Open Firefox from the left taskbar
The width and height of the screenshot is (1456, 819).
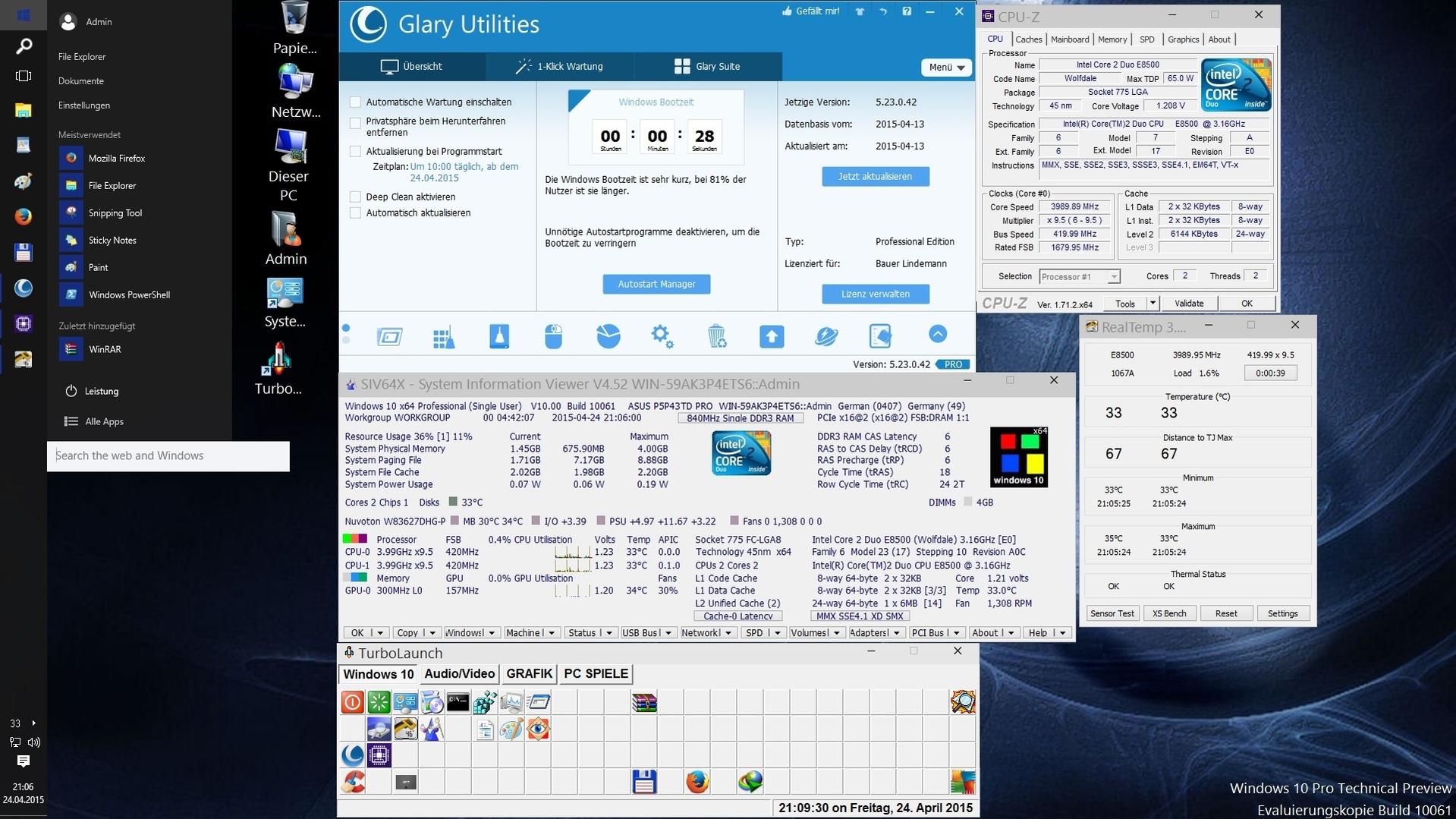pos(24,216)
